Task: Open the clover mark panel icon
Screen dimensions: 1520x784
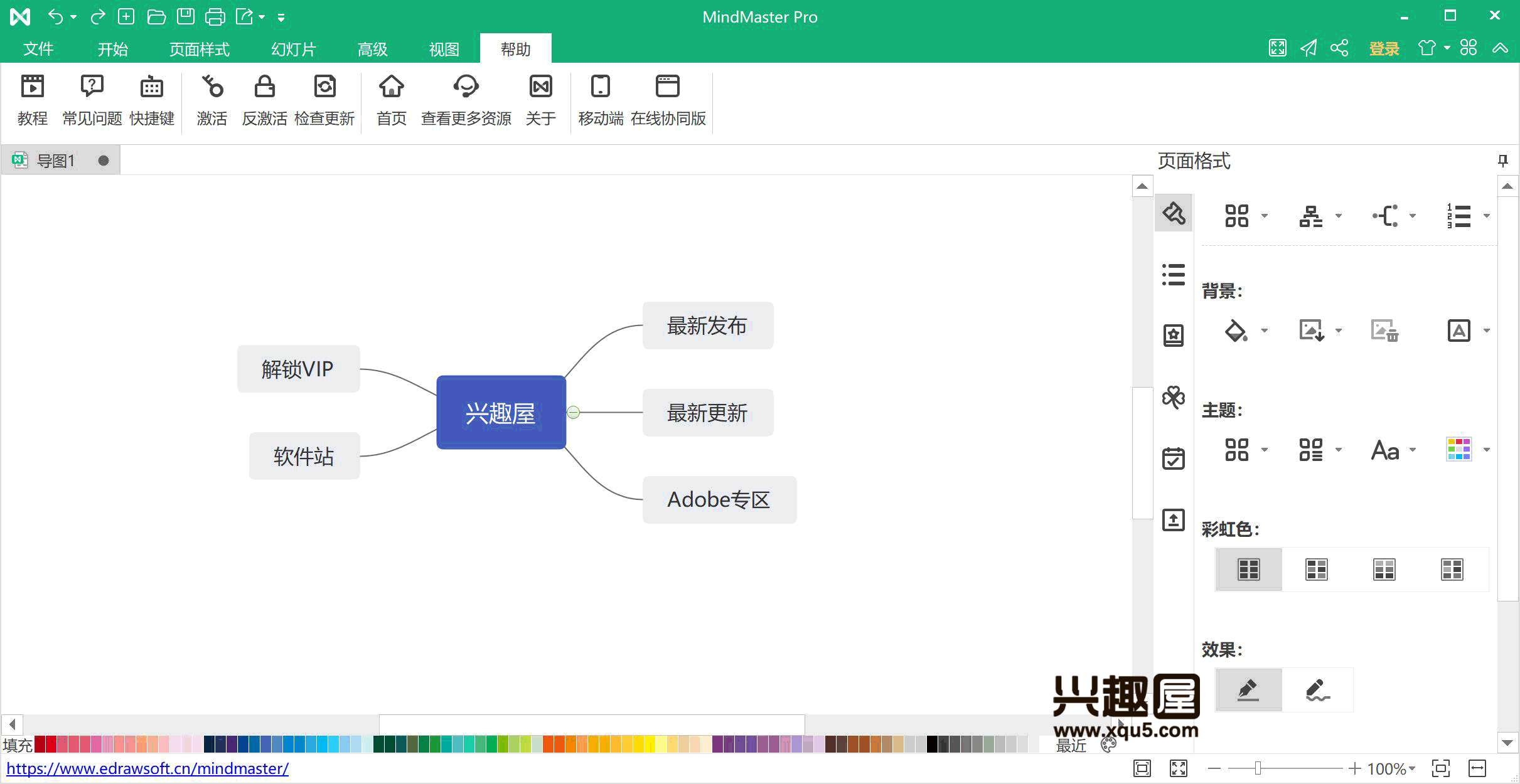Action: coord(1174,397)
